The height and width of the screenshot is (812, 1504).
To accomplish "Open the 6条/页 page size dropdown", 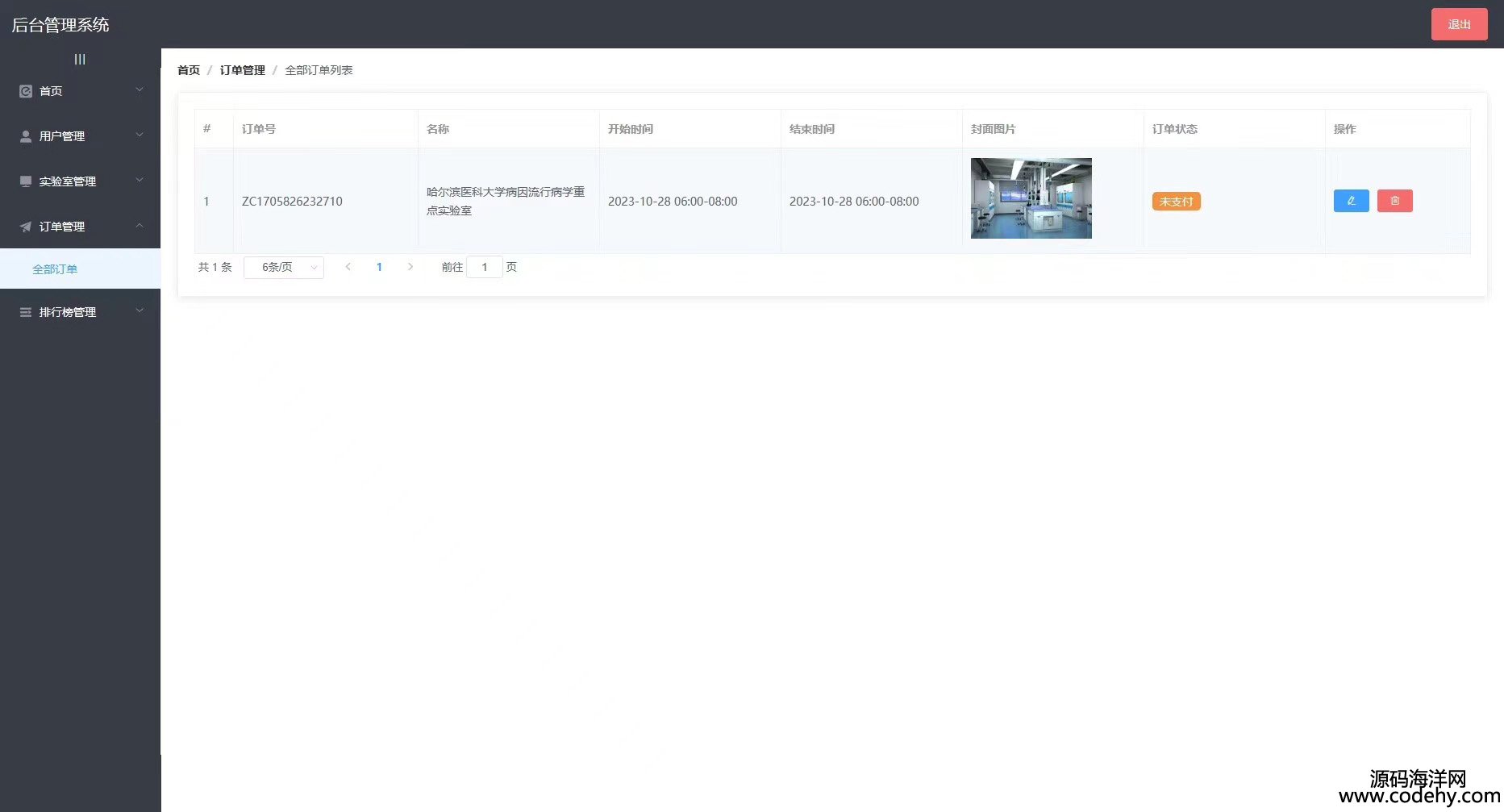I will [284, 268].
